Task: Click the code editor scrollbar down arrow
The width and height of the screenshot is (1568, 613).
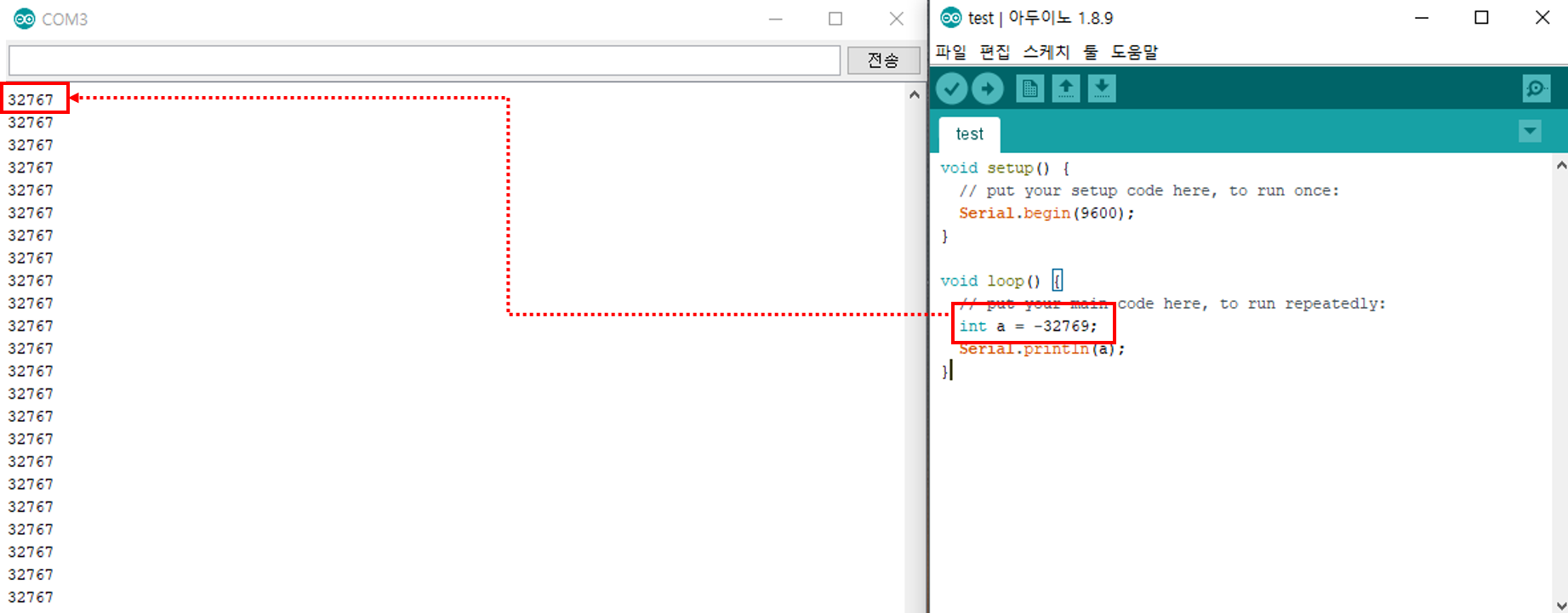Action: (x=1560, y=604)
